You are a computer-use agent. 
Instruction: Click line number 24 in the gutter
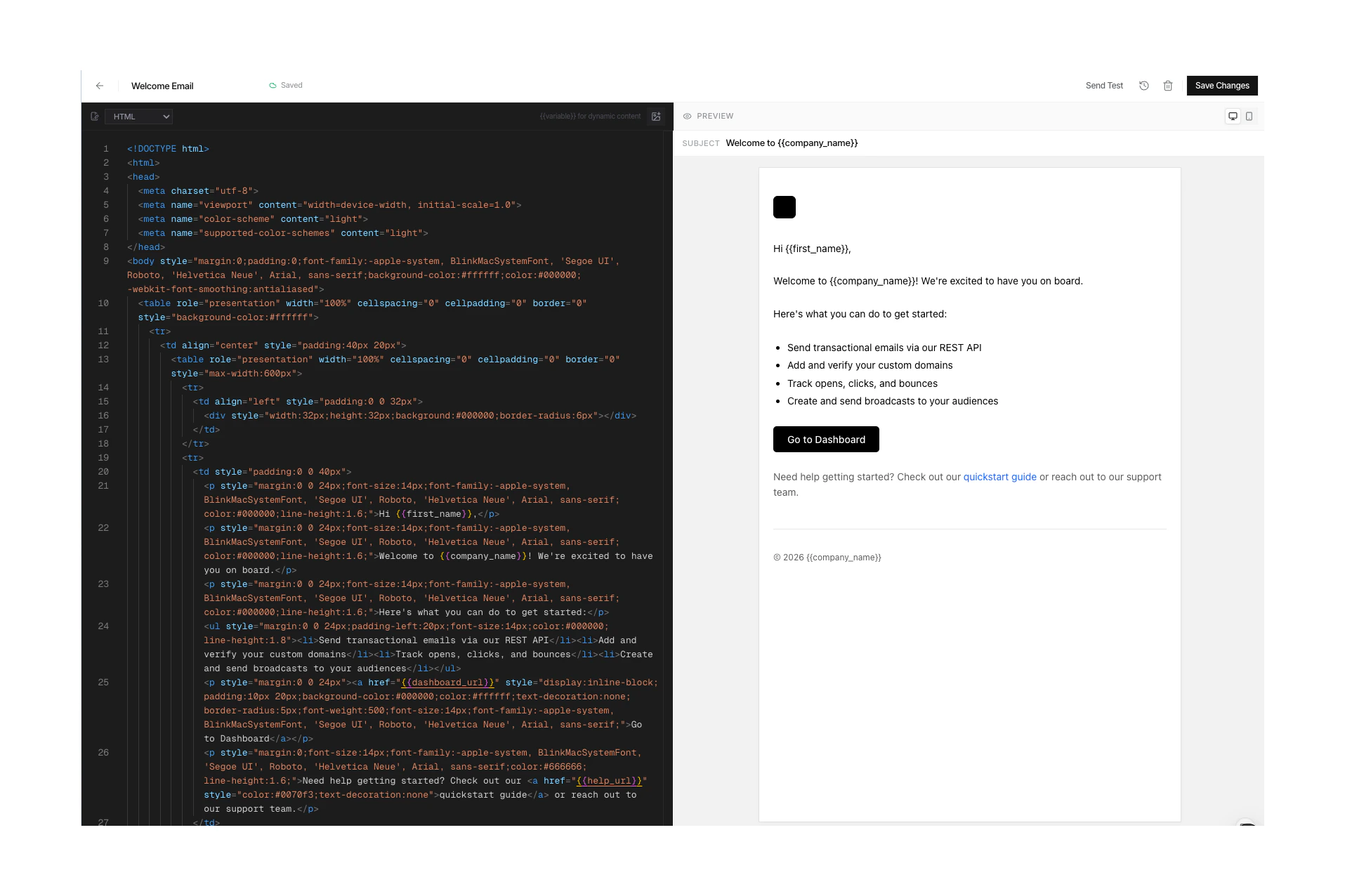click(103, 626)
